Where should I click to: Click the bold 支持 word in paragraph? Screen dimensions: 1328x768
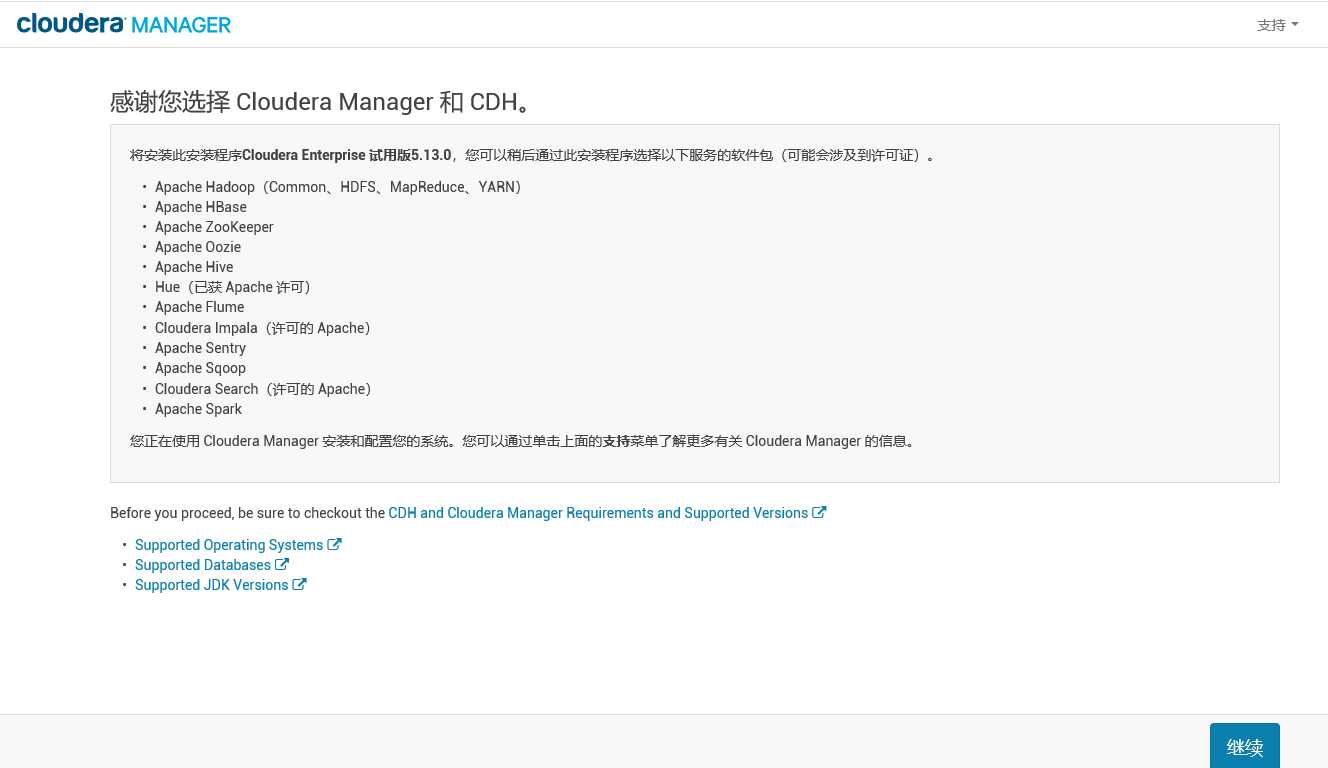(x=616, y=441)
